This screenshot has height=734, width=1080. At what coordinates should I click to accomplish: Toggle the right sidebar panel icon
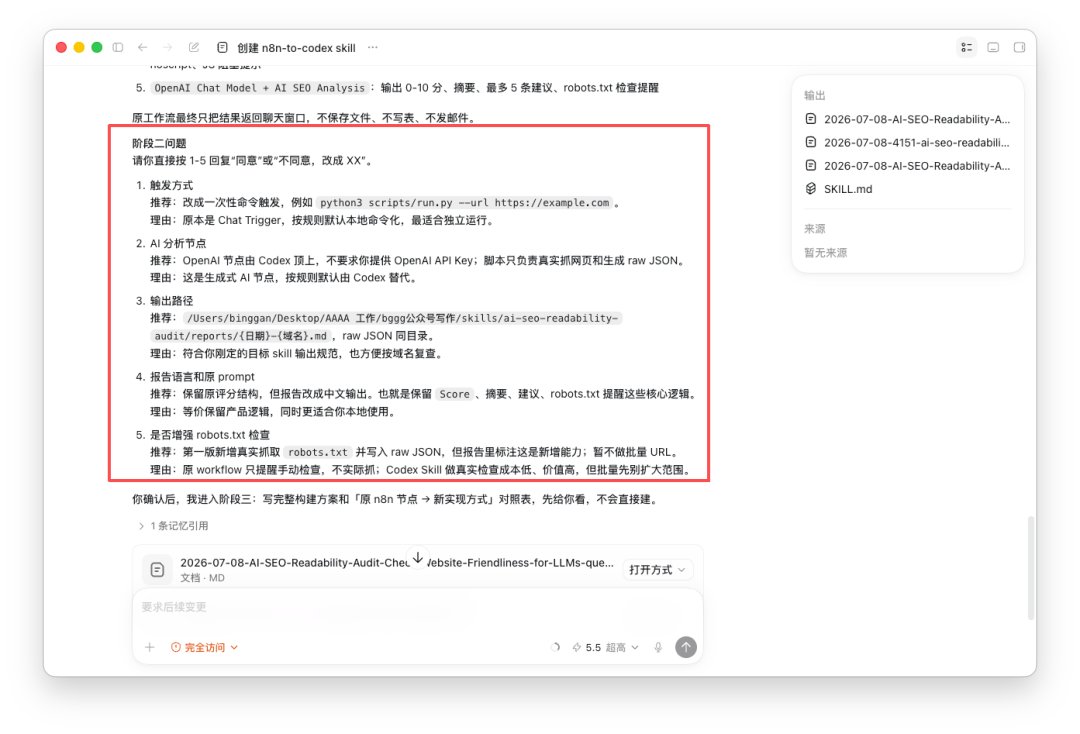pos(1019,48)
